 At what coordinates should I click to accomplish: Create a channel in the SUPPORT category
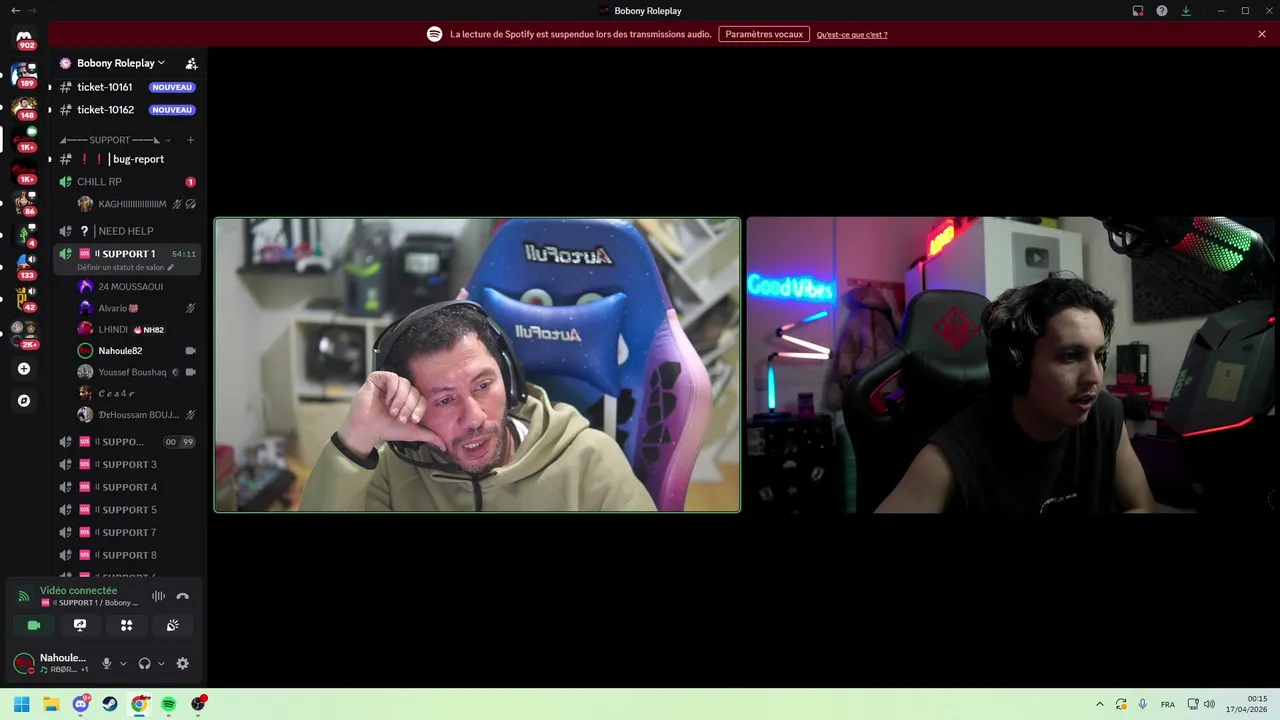coord(190,140)
